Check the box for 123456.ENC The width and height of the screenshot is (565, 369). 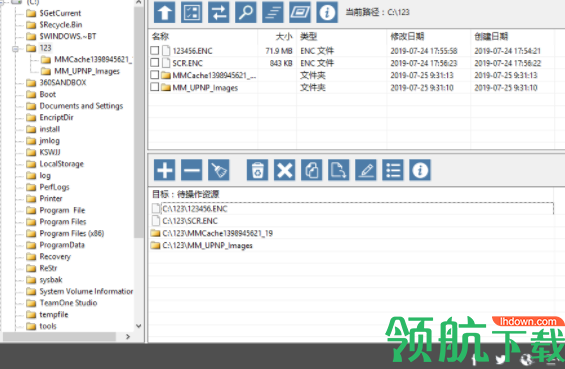point(155,50)
